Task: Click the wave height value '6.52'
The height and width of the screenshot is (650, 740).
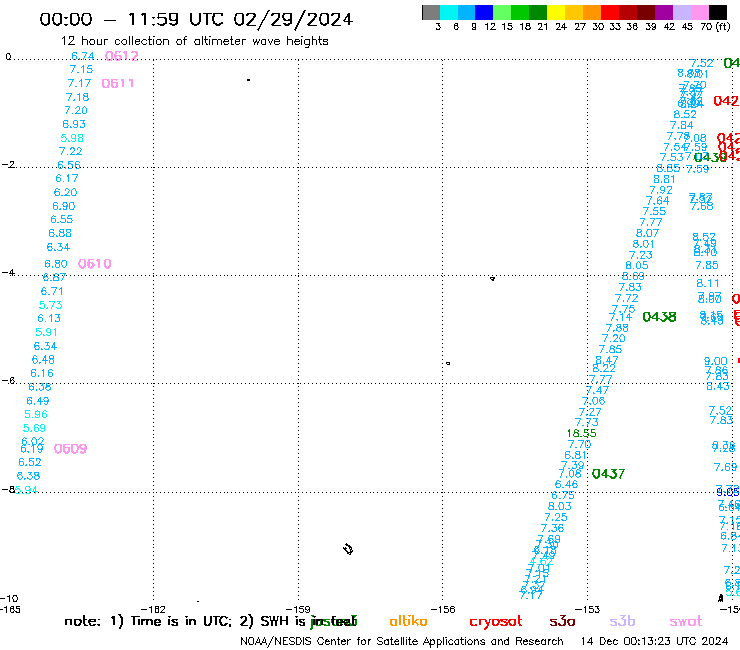Action: click(x=30, y=462)
